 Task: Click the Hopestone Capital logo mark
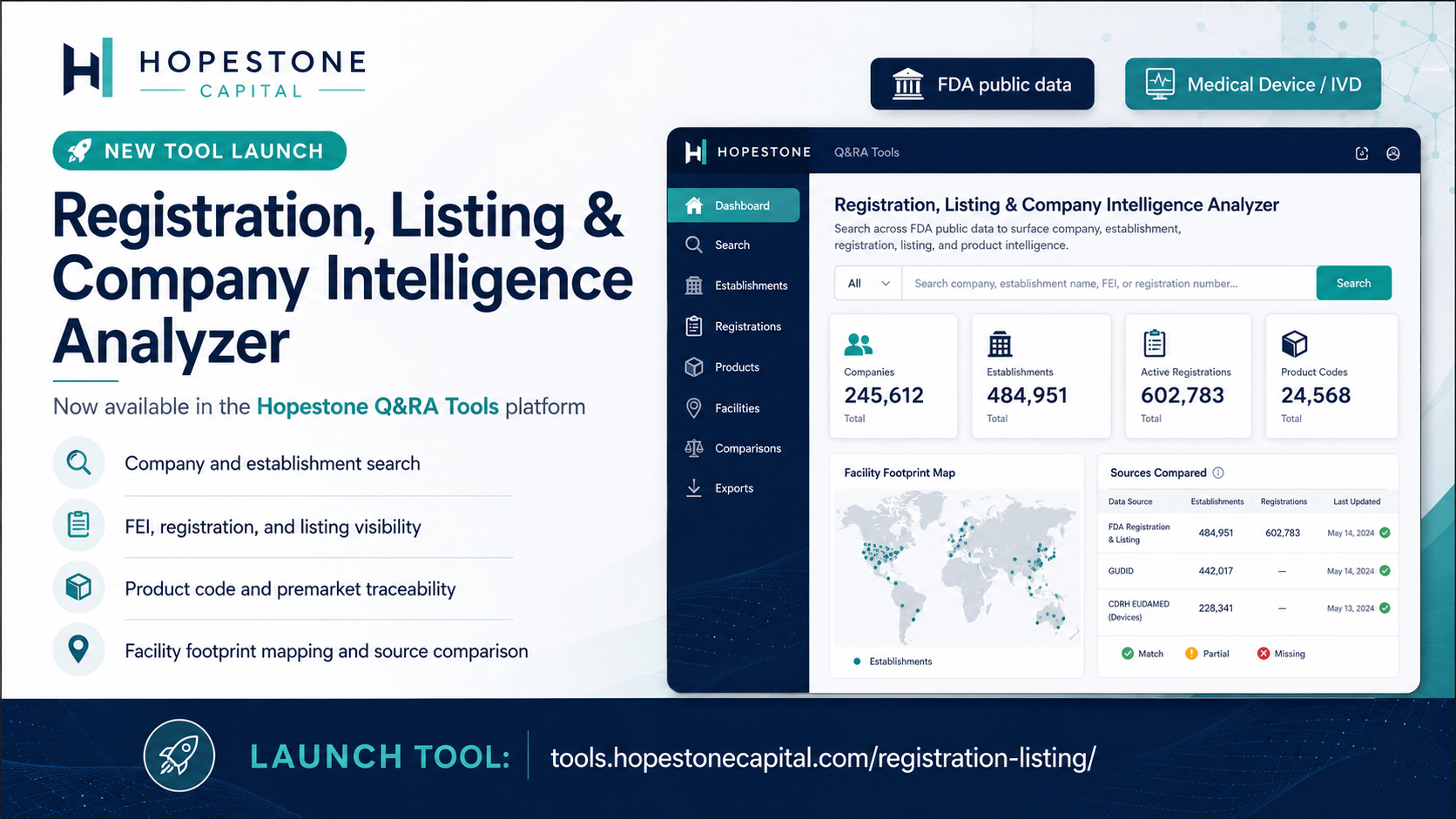87,67
